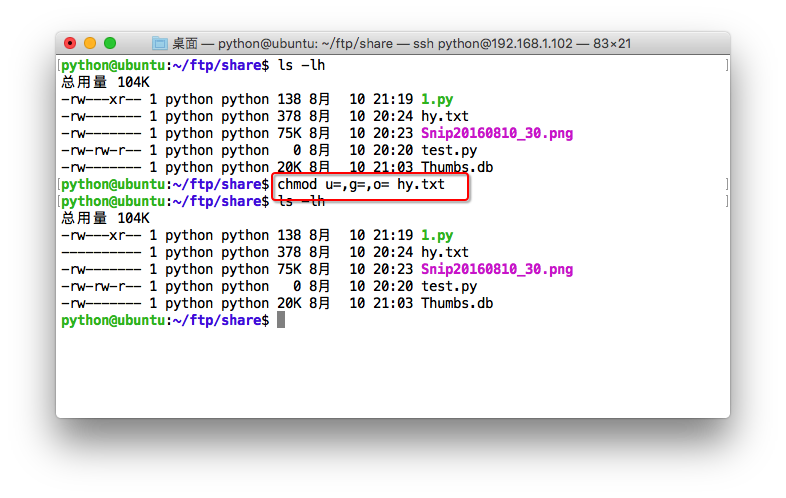Click the terminal cursor at the last prompt
786x498 pixels.
pos(281,320)
